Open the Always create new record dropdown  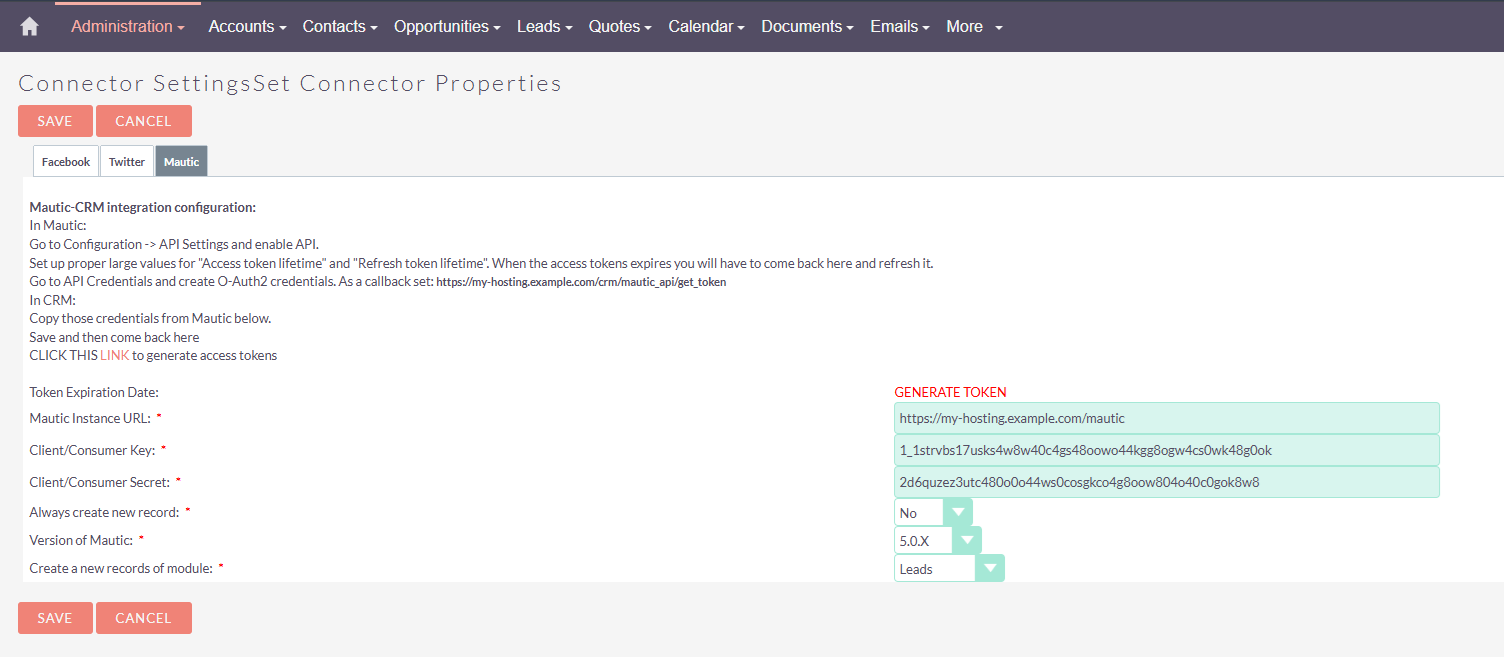click(933, 513)
